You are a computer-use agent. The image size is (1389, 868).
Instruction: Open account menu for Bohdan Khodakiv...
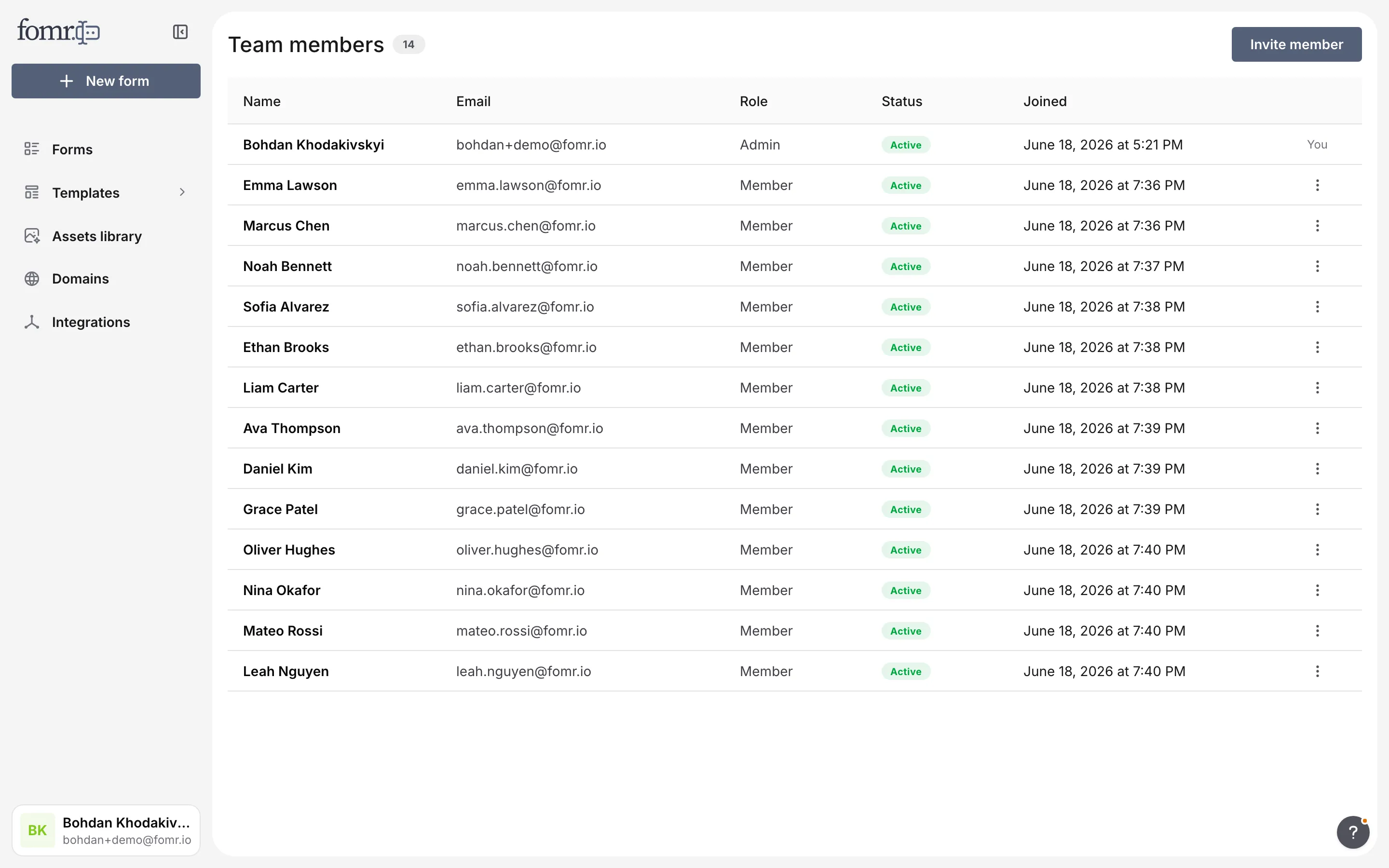[x=106, y=830]
